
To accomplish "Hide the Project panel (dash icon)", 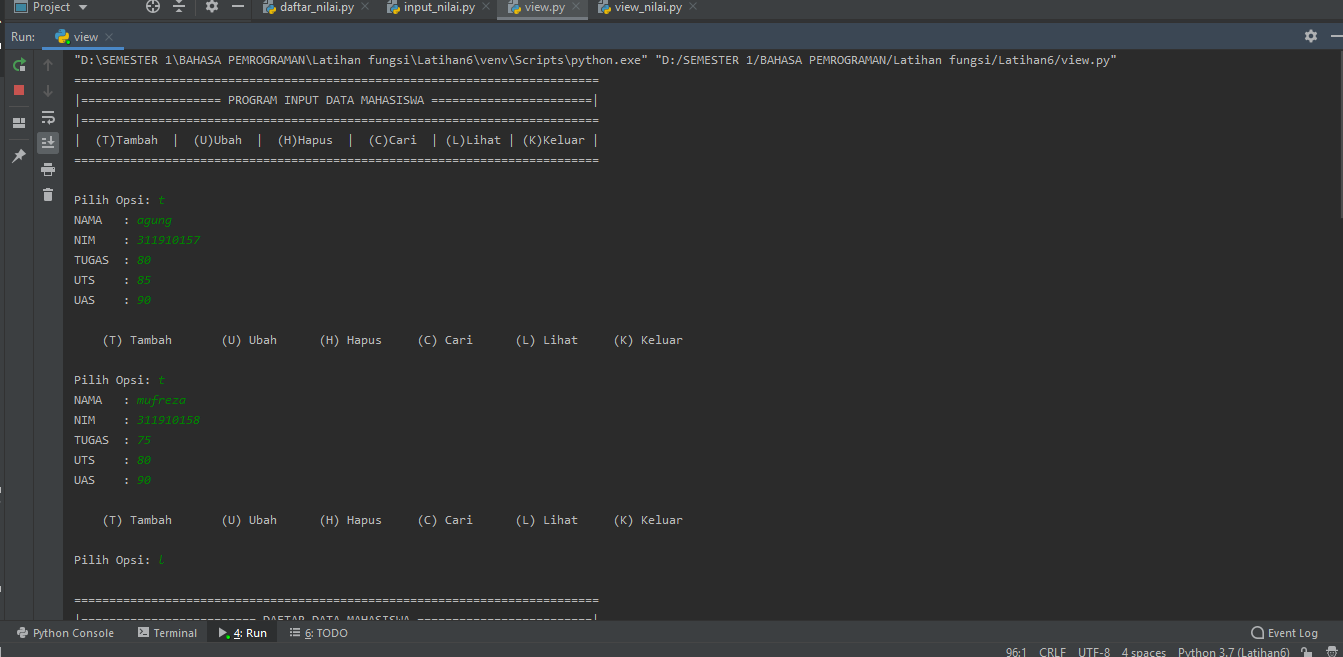I will (x=238, y=7).
